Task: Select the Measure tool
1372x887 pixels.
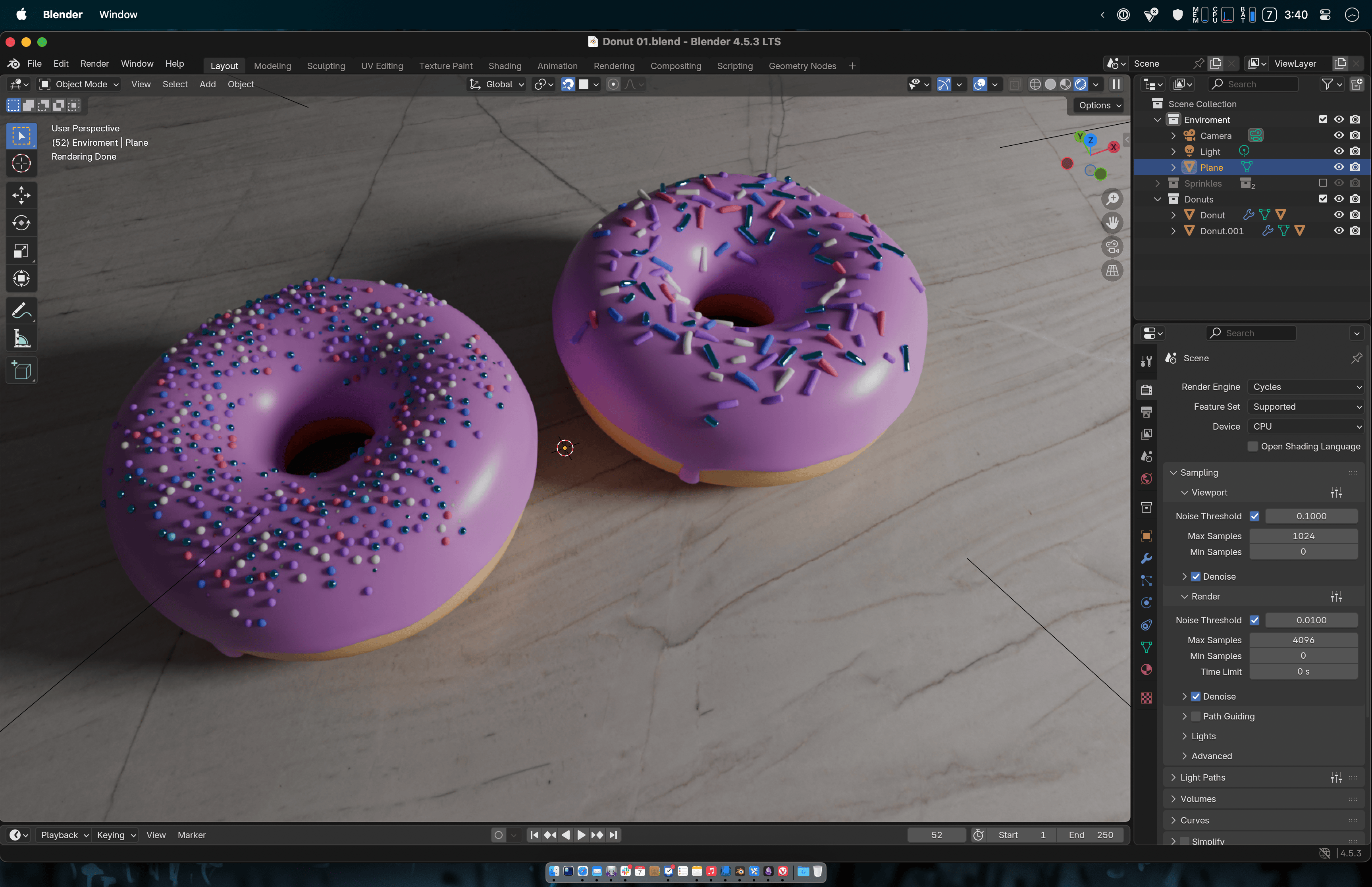Action: tap(21, 339)
